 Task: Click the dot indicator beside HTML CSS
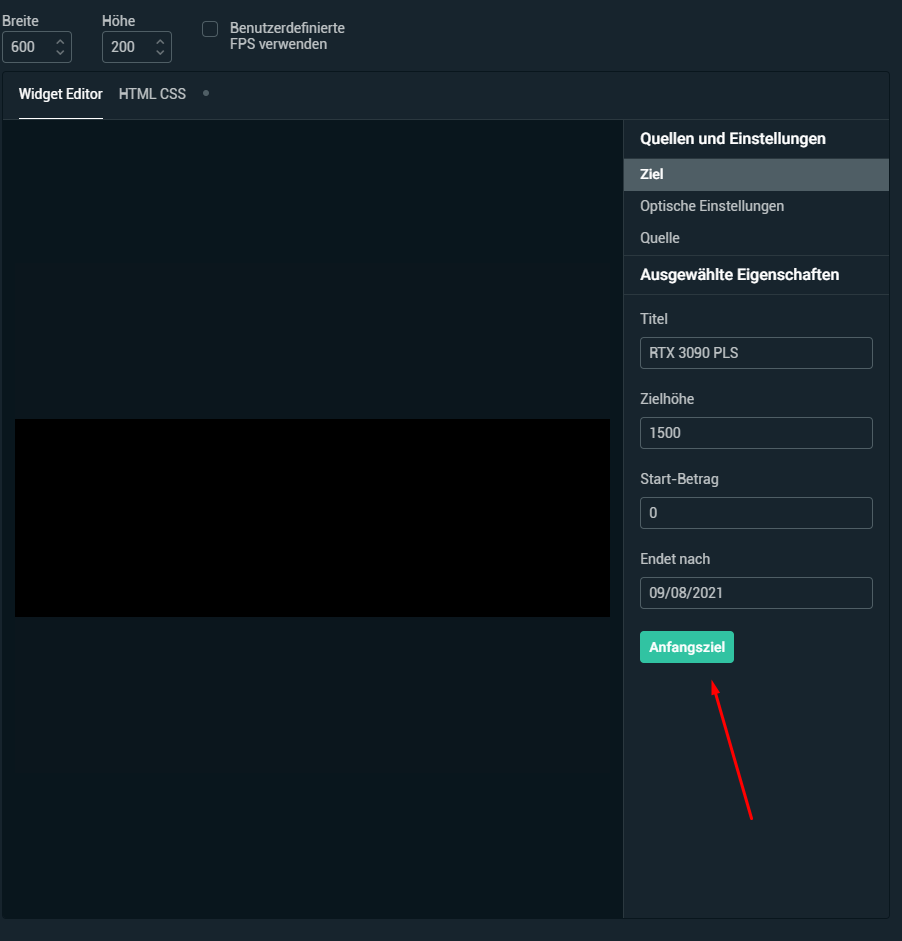(206, 93)
